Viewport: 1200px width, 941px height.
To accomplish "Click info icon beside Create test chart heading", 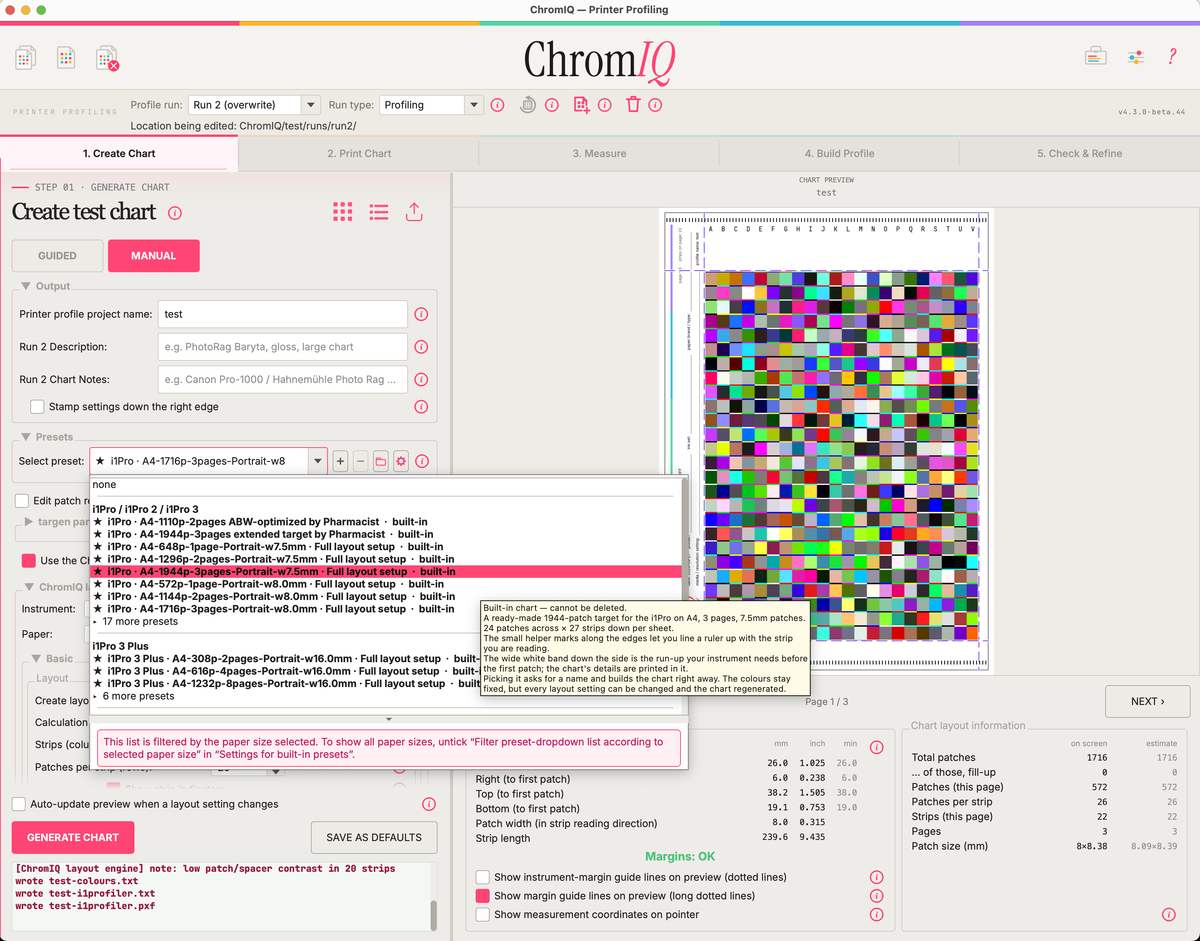I will 175,213.
